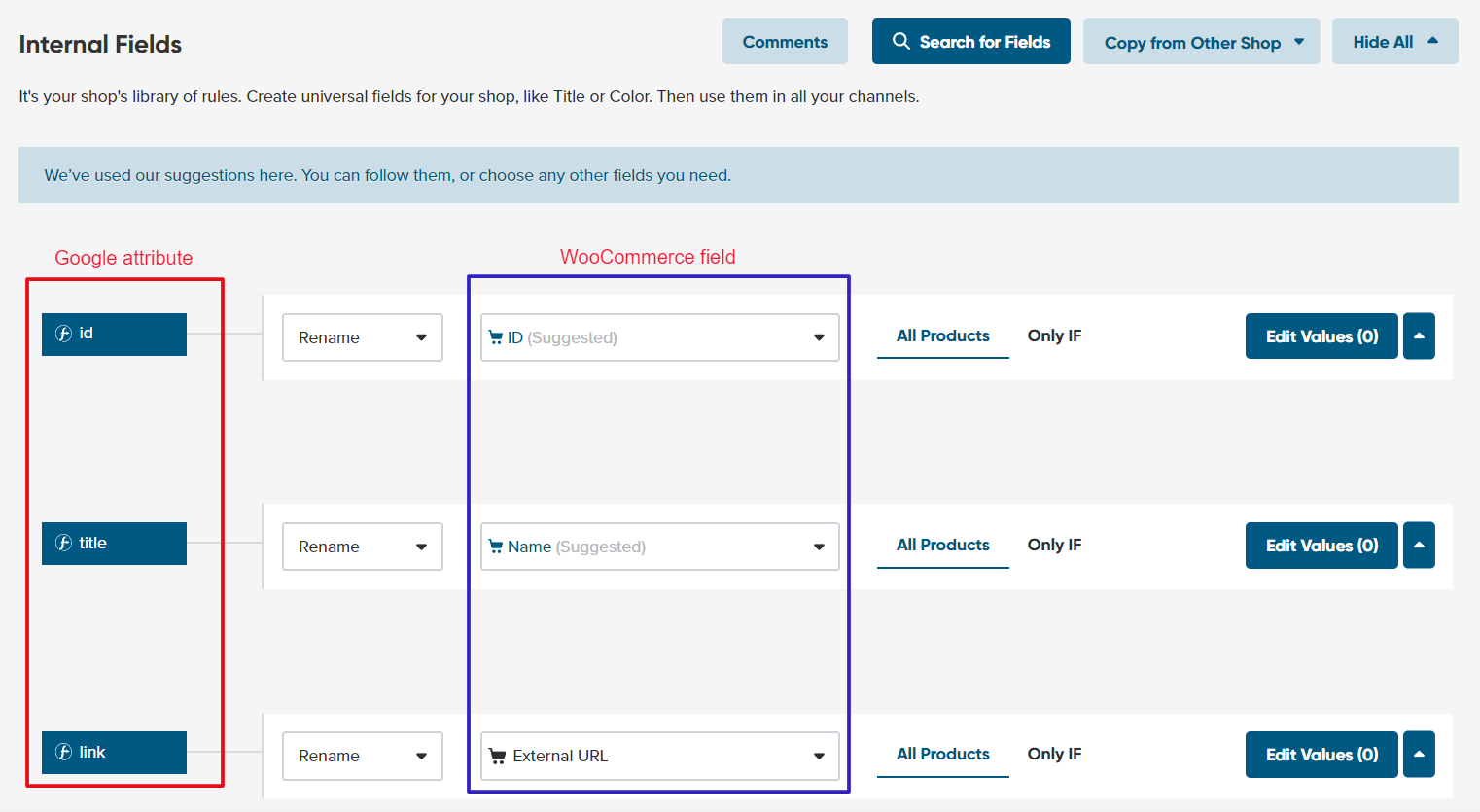Open Rename dropdown for id row

tap(363, 337)
